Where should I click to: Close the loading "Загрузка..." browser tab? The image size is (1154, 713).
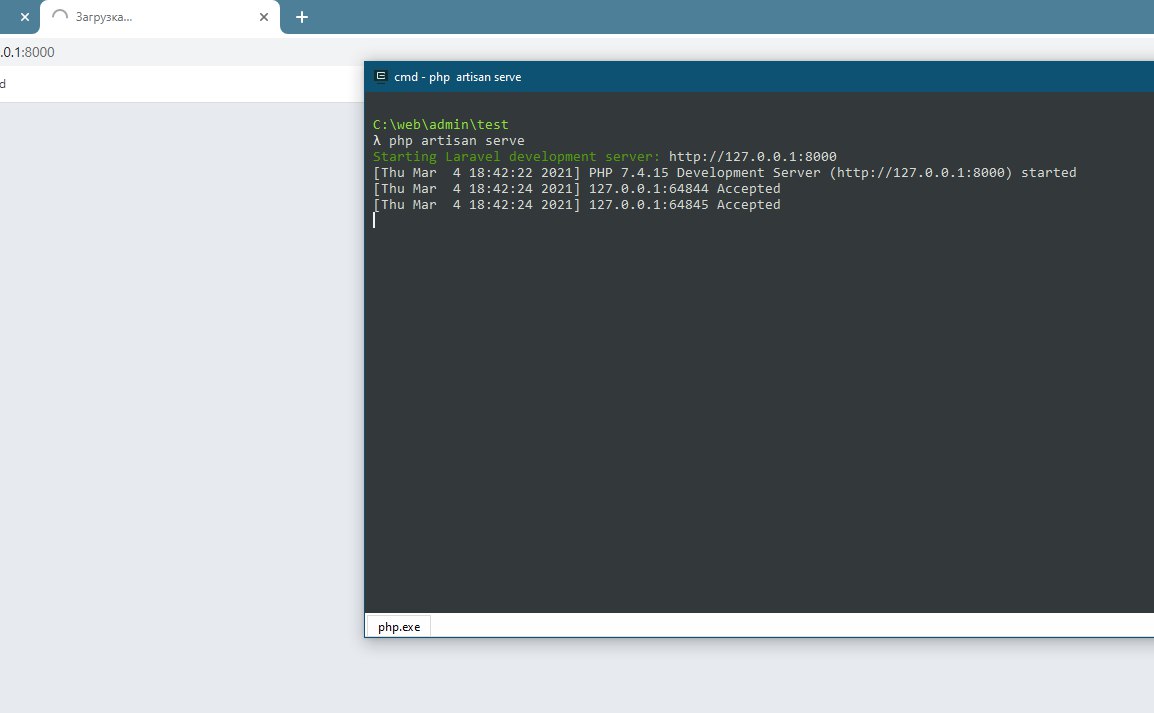tap(263, 17)
